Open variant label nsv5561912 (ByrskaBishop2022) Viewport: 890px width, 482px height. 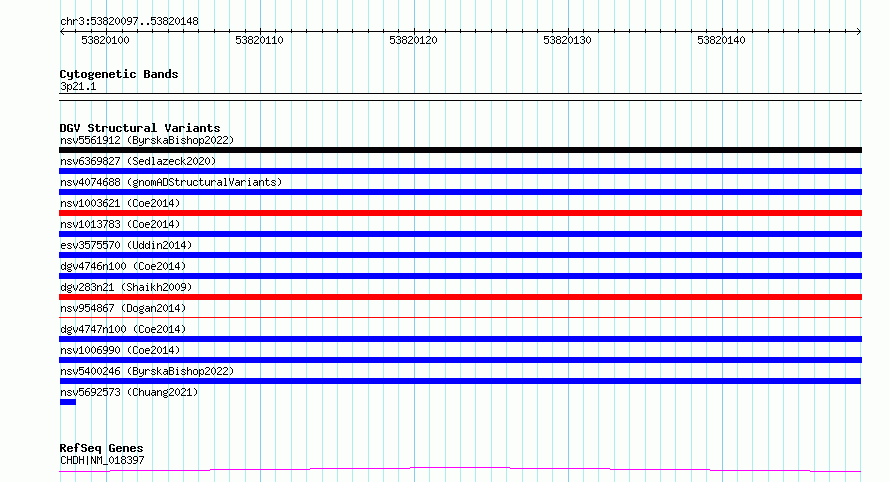[147, 140]
